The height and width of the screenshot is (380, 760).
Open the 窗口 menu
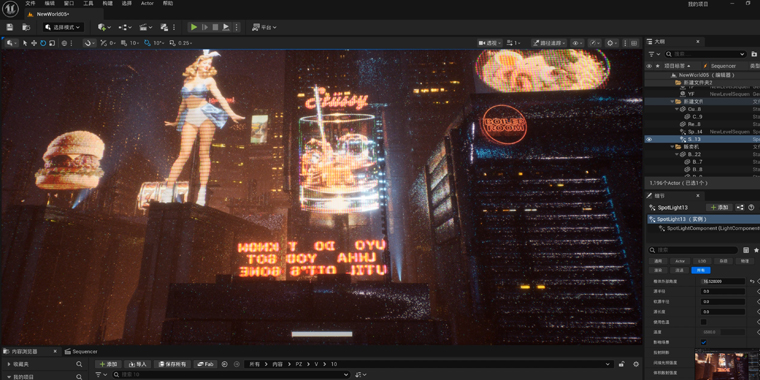click(69, 3)
